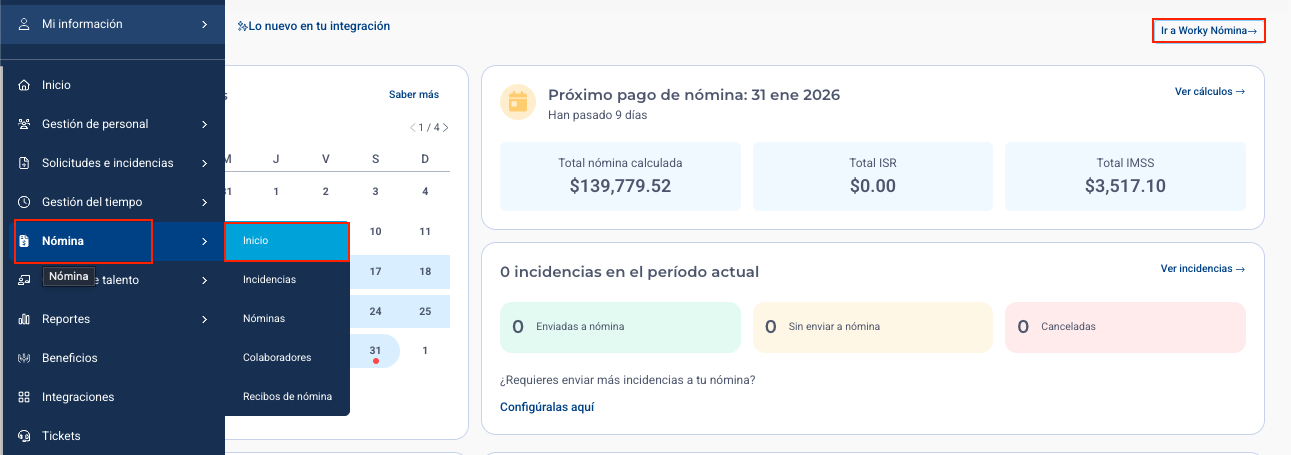Expand the Reportes submenu arrow
1291x455 pixels.
(204, 319)
